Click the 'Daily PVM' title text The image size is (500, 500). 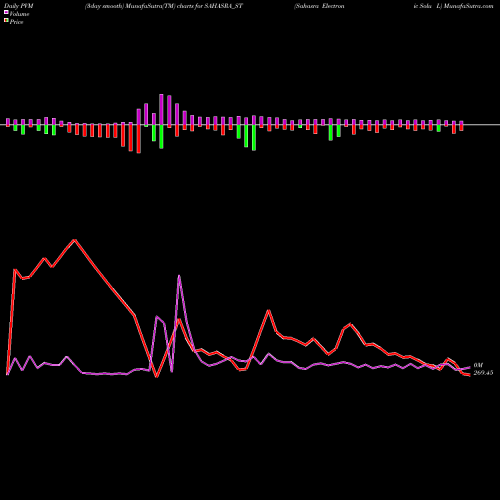19,6
